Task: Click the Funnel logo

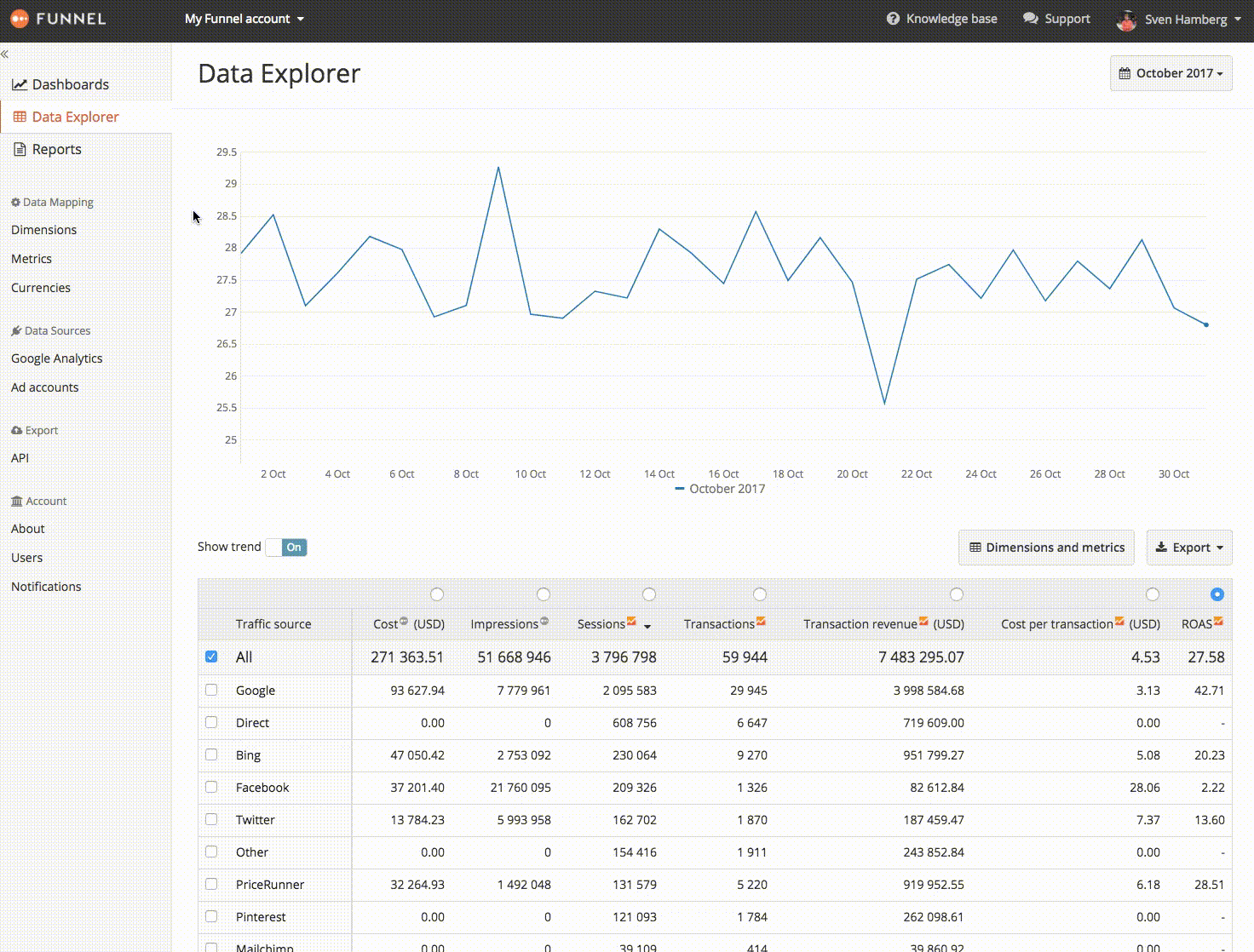Action: (x=58, y=18)
